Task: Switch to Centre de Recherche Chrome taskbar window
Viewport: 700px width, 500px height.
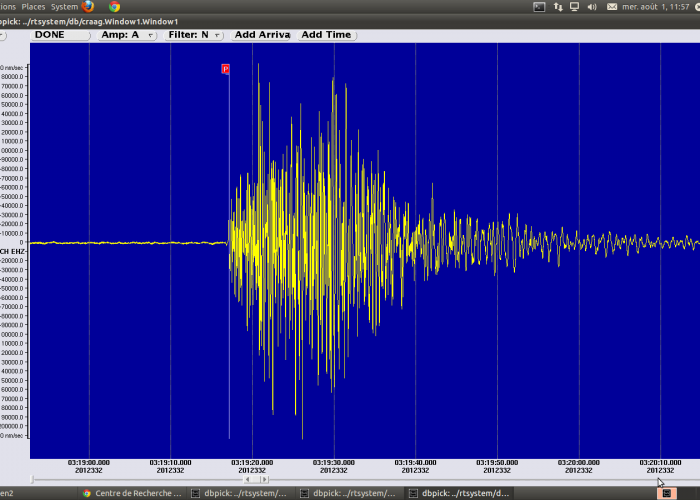Action: pos(133,493)
